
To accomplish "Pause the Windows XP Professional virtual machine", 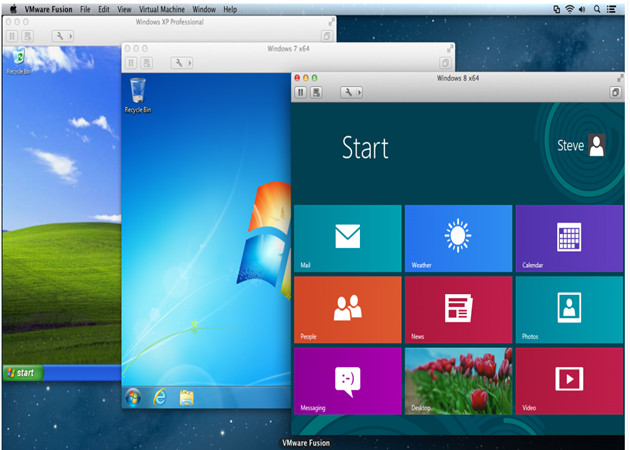I will [12, 36].
